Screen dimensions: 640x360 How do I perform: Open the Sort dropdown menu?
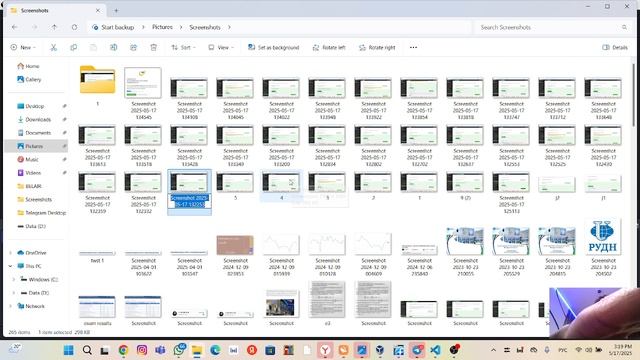tap(183, 47)
